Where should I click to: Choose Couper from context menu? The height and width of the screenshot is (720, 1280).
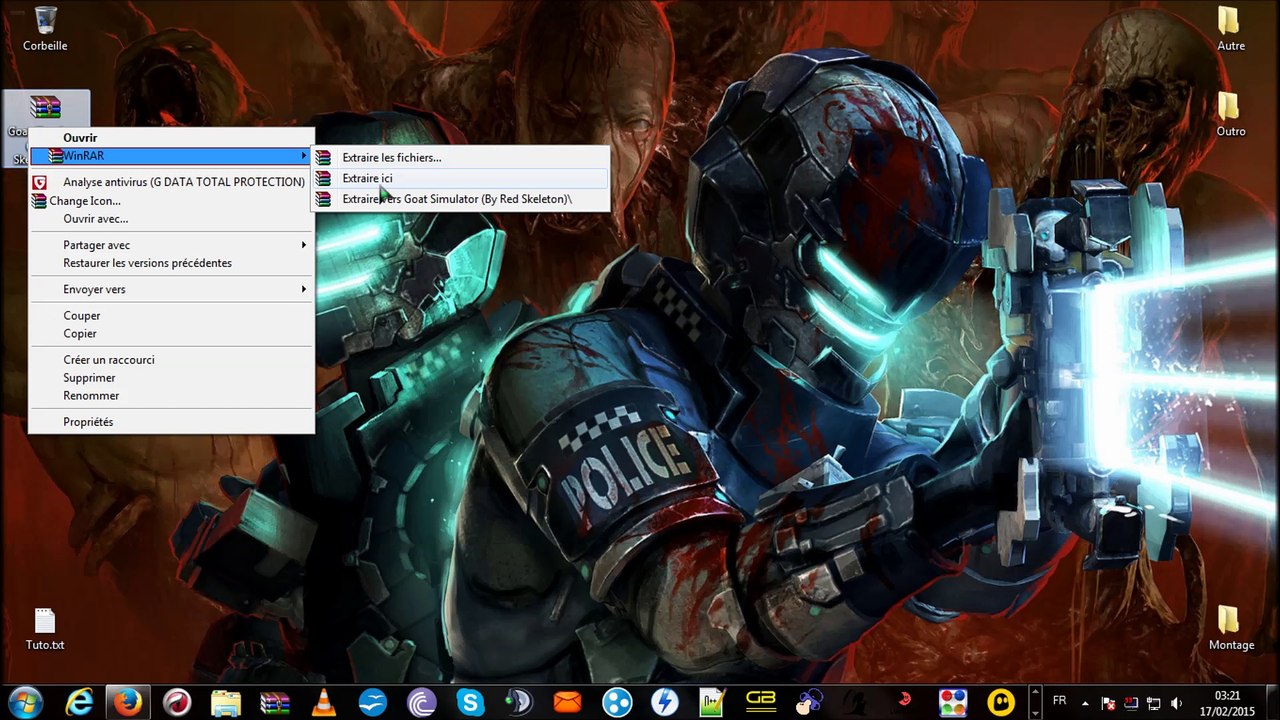click(x=171, y=316)
